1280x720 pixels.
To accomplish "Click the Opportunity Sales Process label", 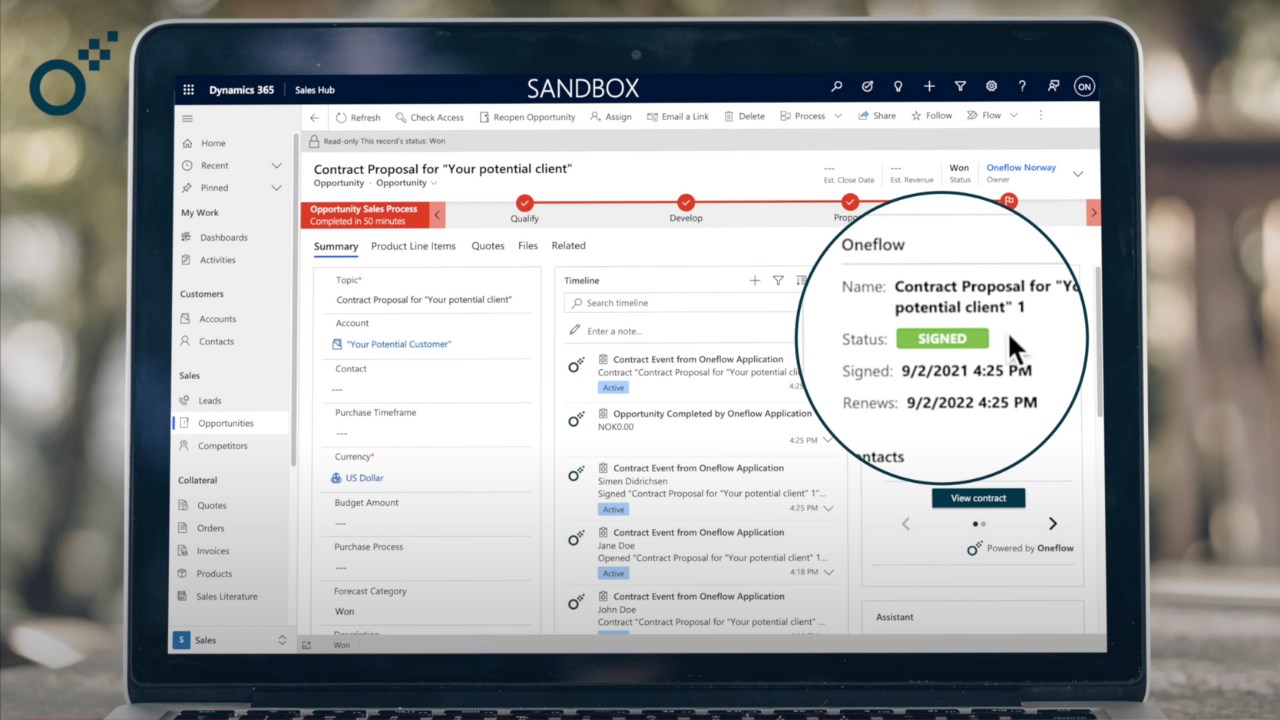I will pos(363,209).
